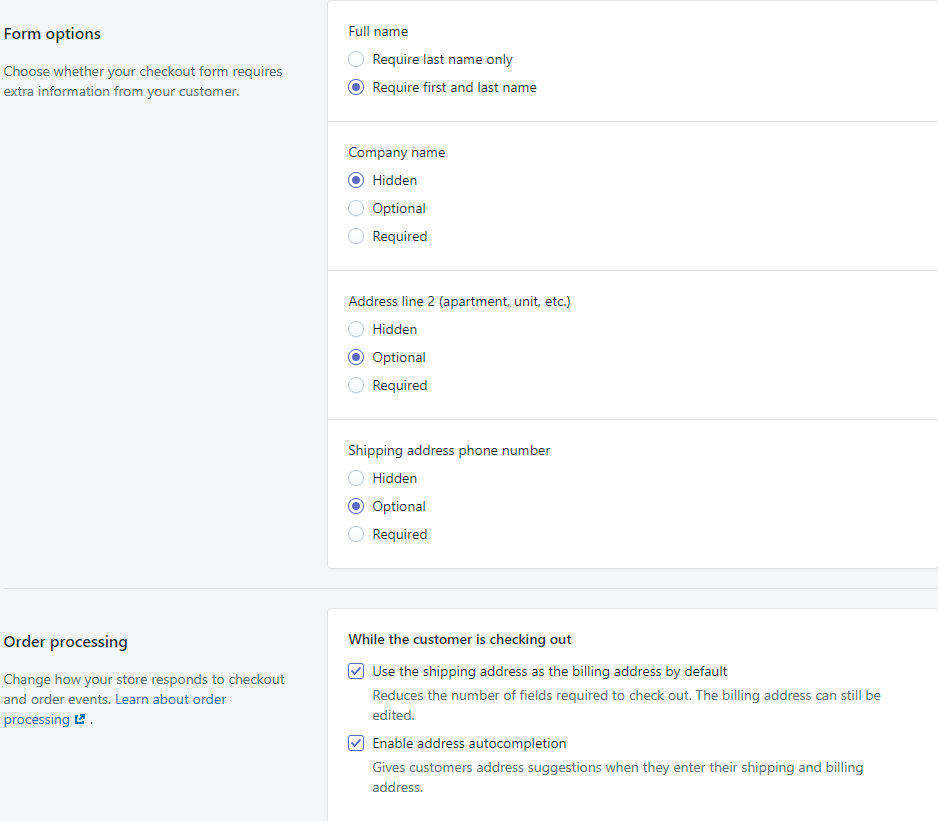Open Learn about order processing link

click(115, 709)
